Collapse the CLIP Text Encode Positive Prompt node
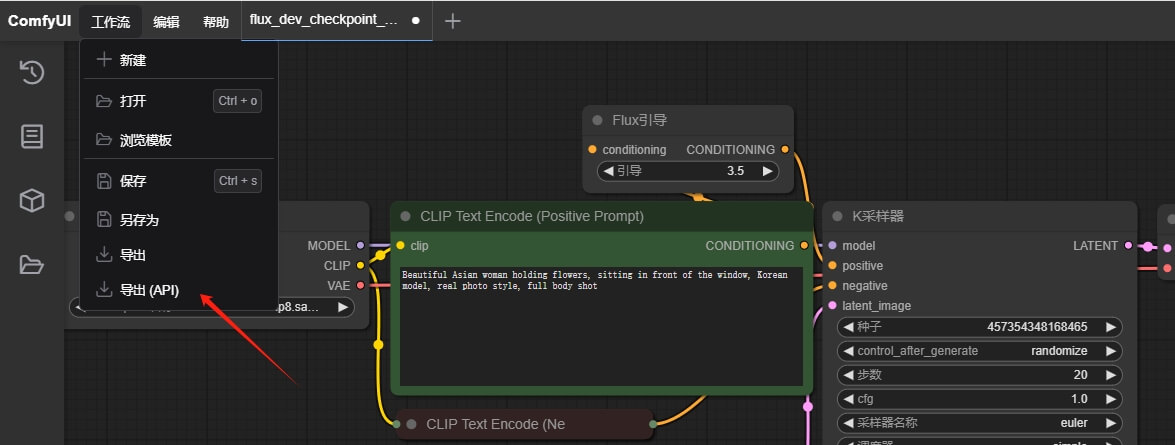The image size is (1175, 445). [405, 216]
